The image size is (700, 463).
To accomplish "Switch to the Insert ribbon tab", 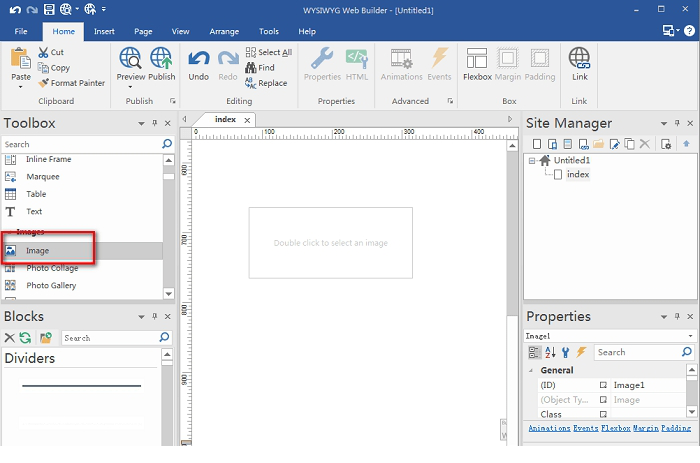I will coord(104,31).
